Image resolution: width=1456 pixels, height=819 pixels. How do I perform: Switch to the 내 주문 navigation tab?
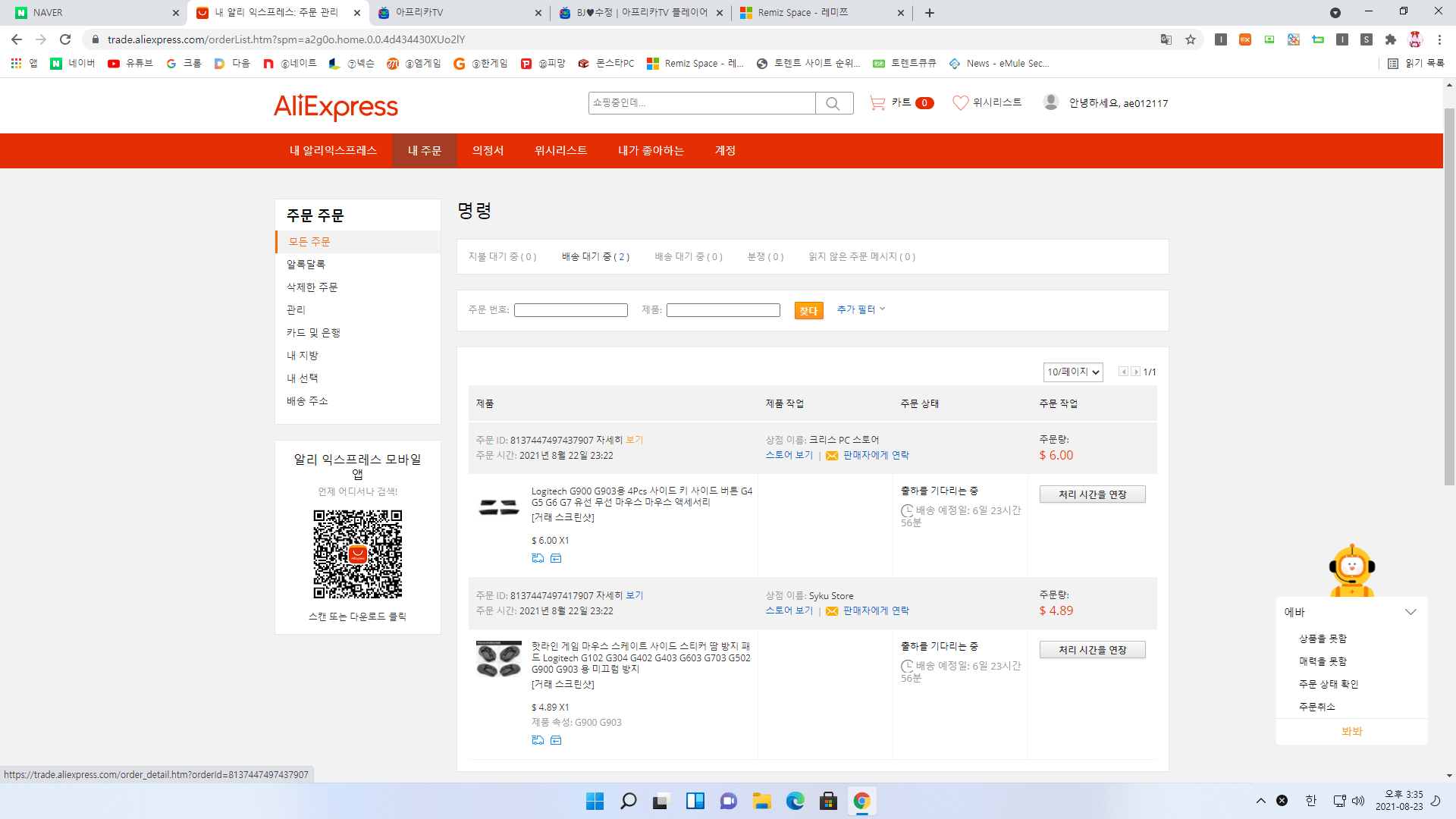click(x=425, y=151)
